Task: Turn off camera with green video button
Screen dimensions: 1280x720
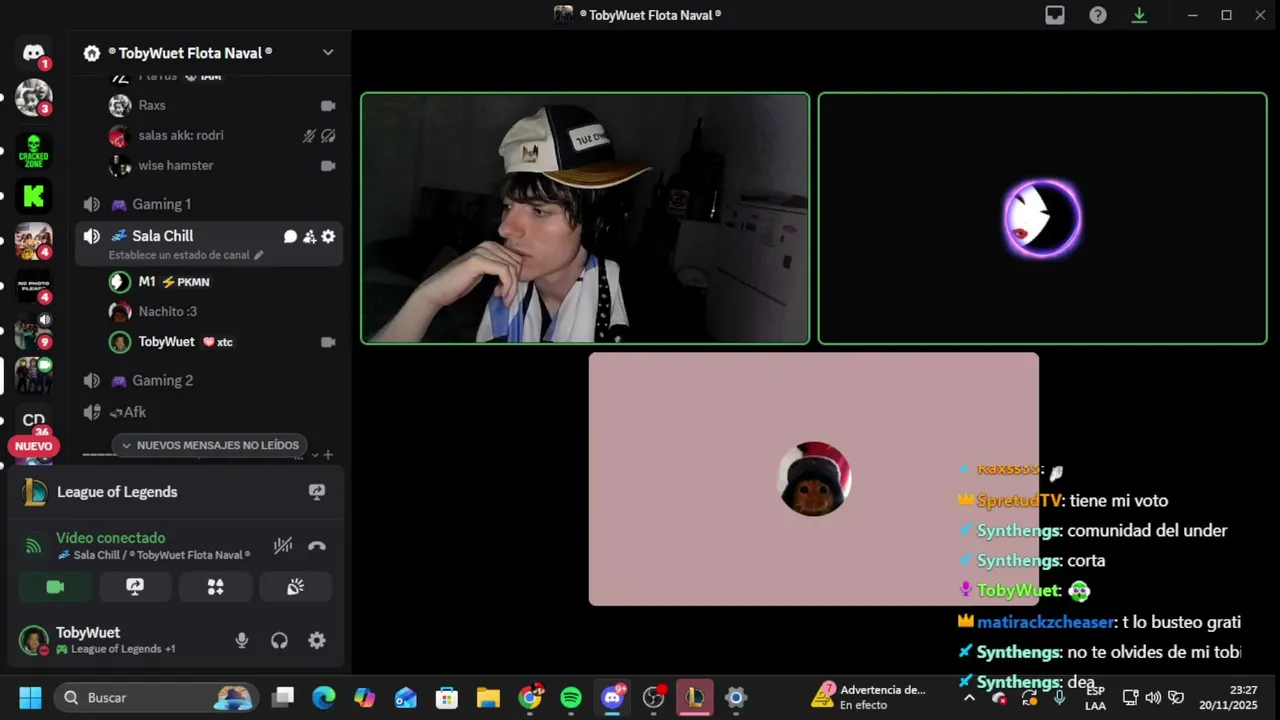Action: pos(55,587)
